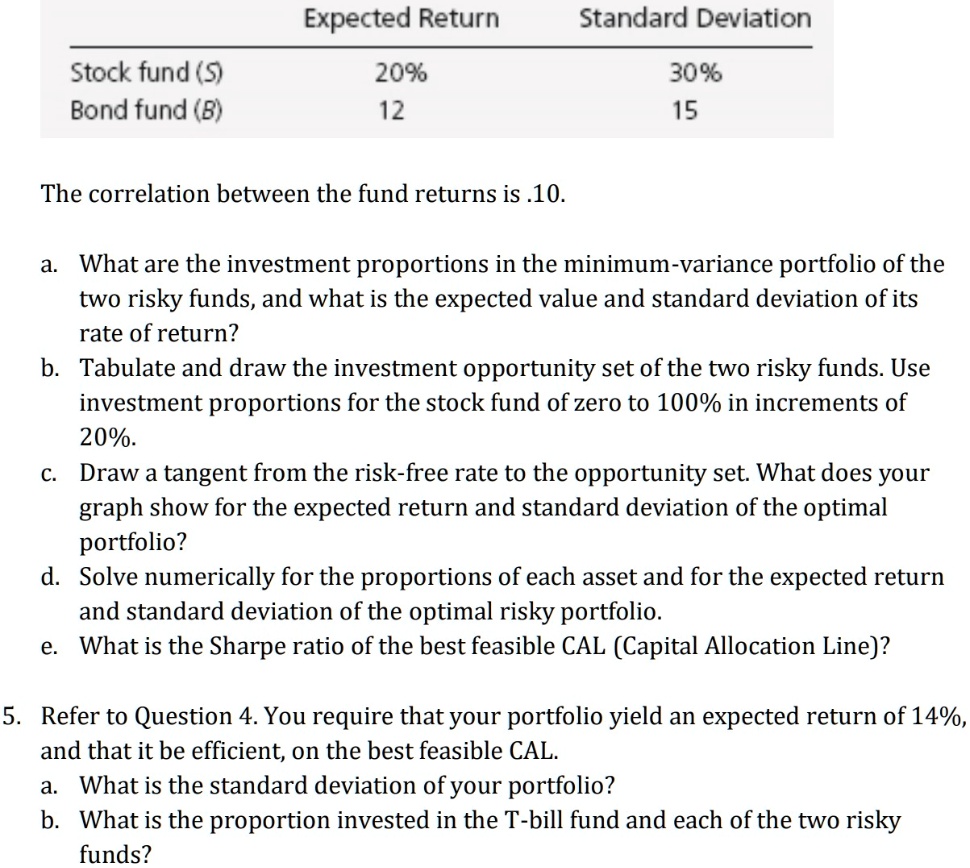The height and width of the screenshot is (868, 970).
Task: Click question 5a about standard deviation
Action: point(328,785)
